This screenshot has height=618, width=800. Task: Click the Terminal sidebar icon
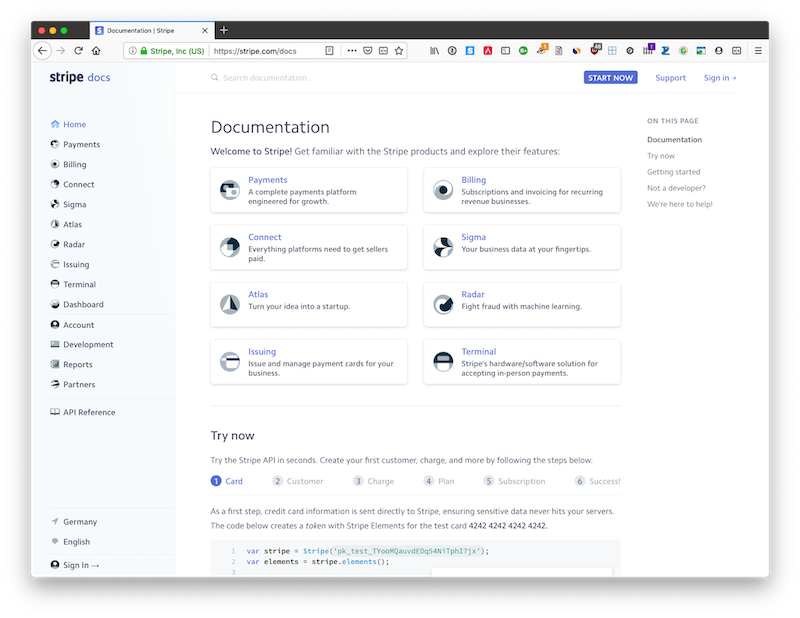[x=55, y=284]
